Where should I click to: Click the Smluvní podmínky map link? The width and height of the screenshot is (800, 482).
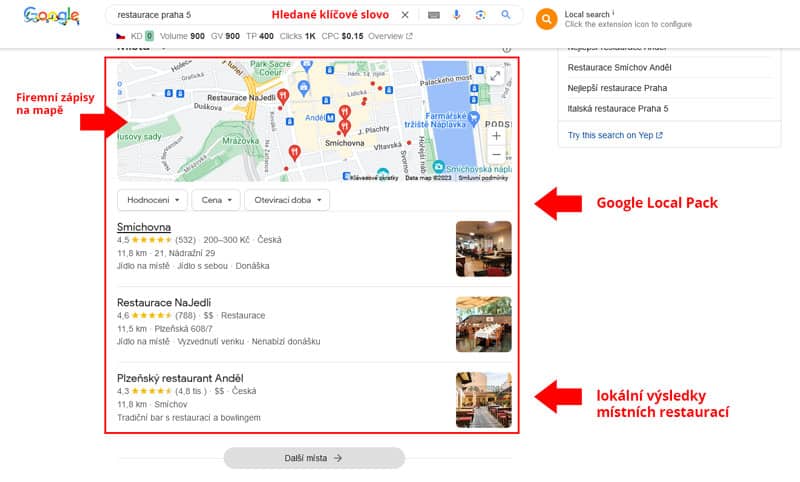483,178
